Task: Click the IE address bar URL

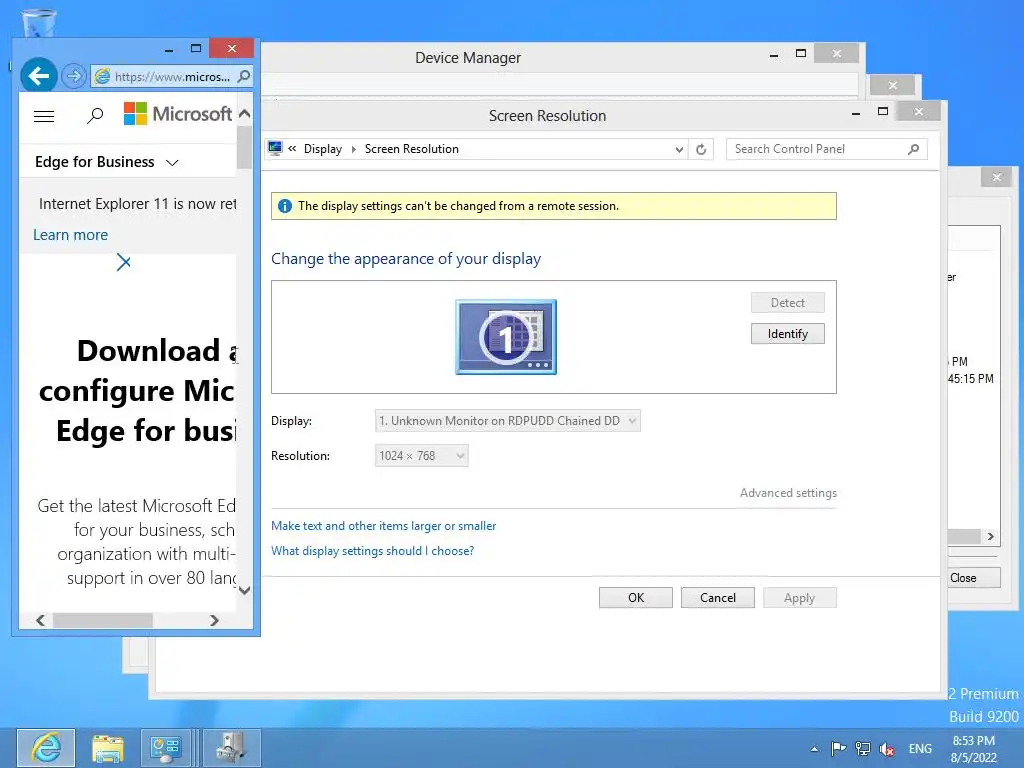Action: pos(172,76)
